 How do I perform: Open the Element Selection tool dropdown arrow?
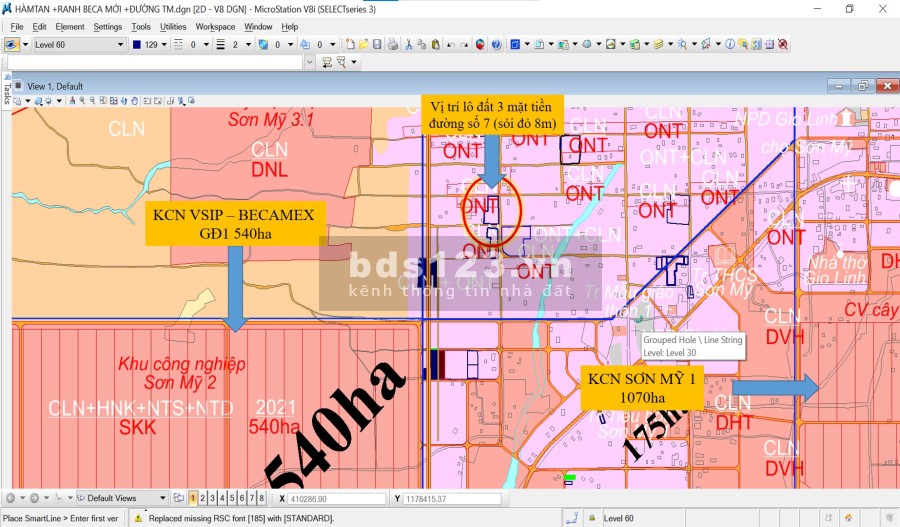tap(25, 44)
